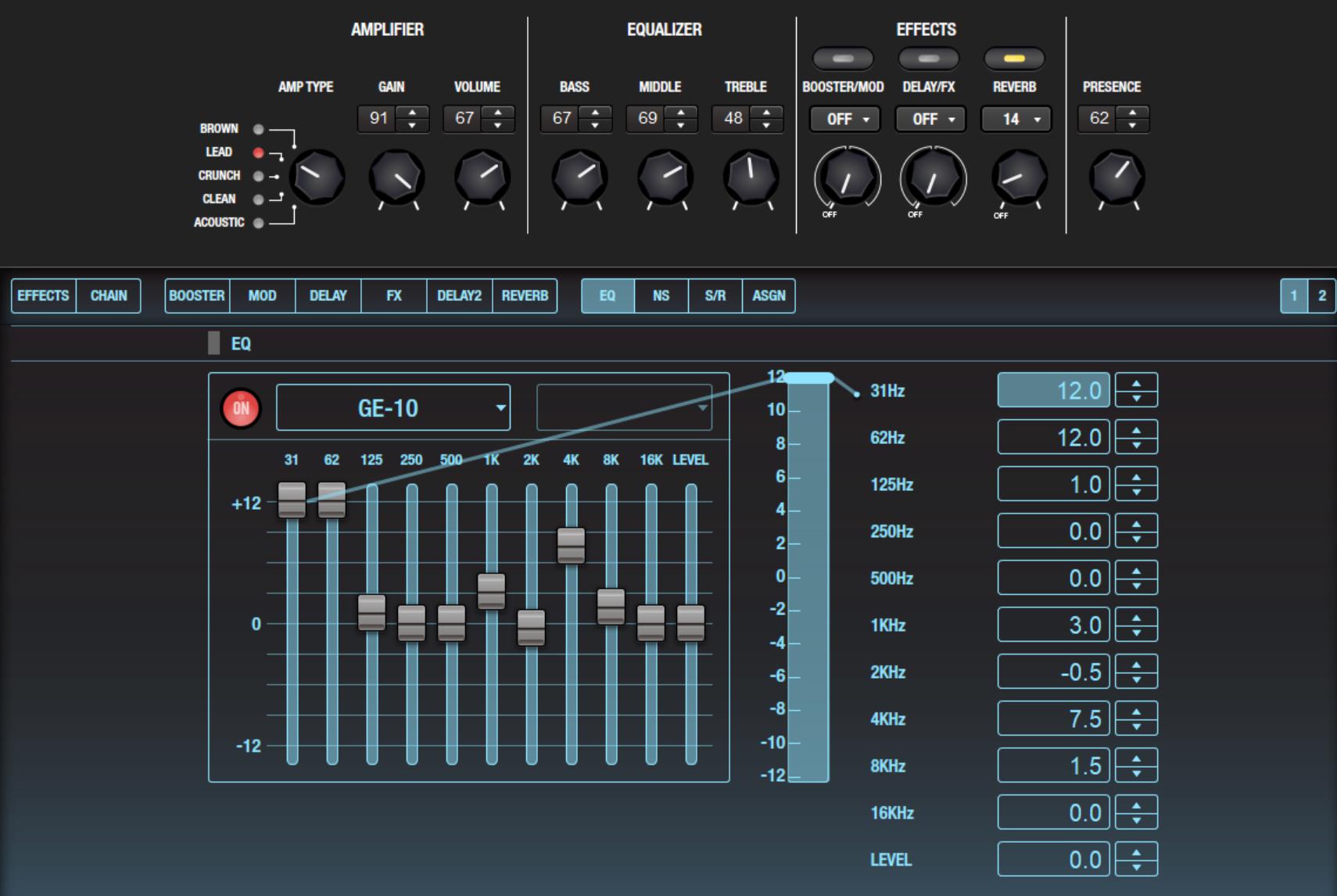
Task: Switch to the DELAY tab
Action: [x=328, y=296]
